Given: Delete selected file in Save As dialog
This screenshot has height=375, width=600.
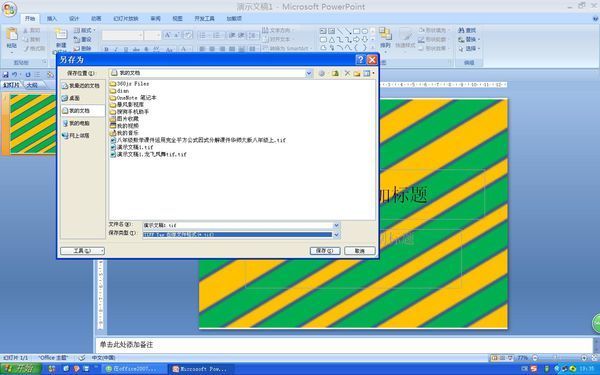Looking at the screenshot, I should (347, 73).
